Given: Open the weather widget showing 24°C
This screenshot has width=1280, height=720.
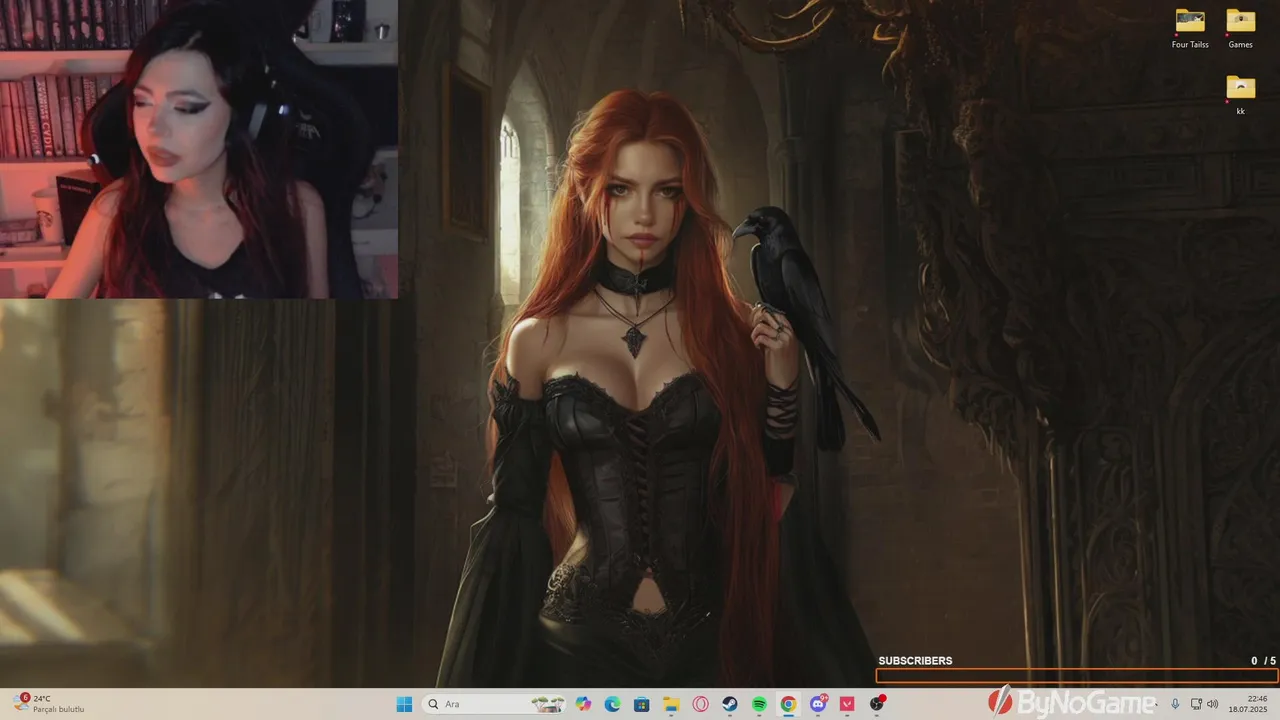Looking at the screenshot, I should pos(50,704).
